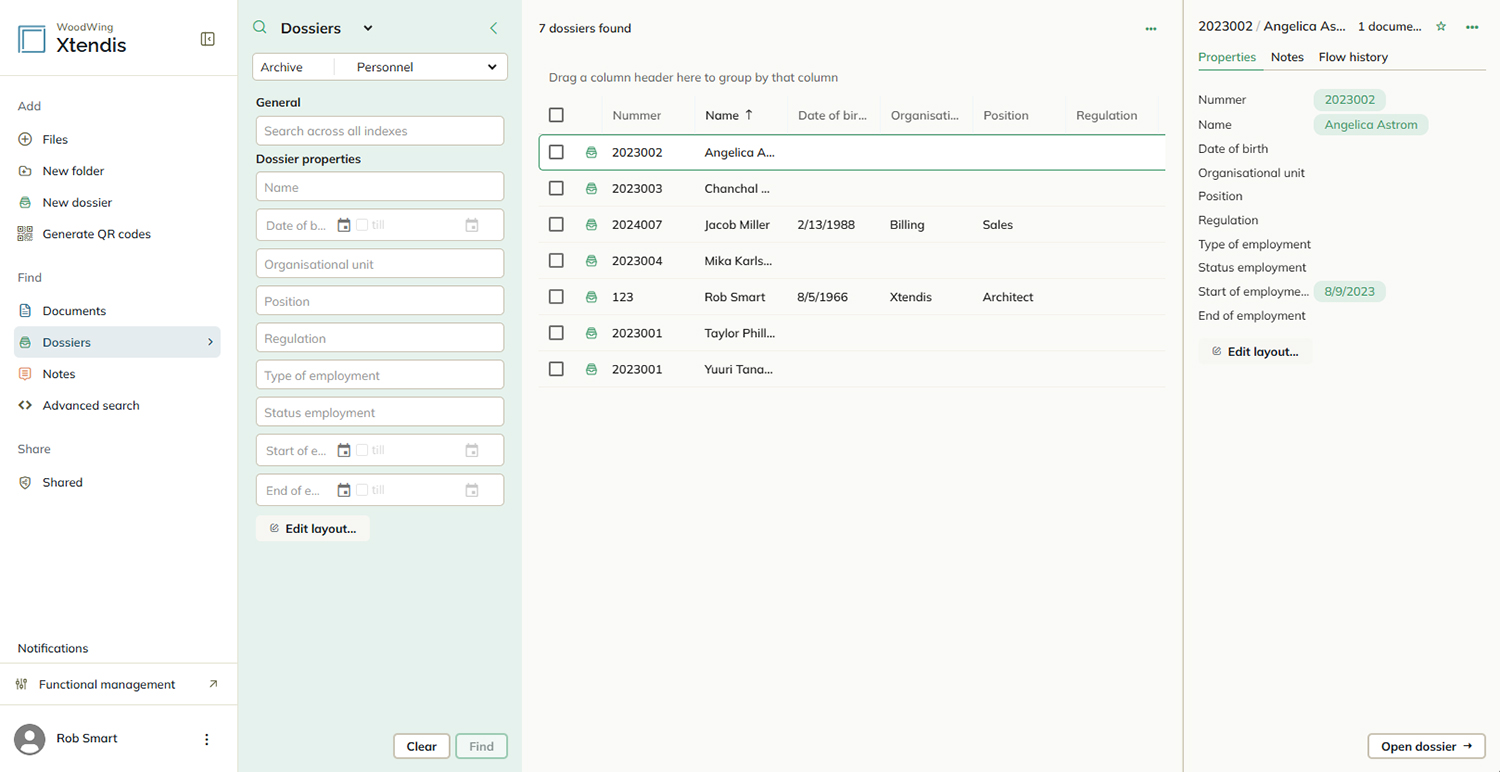1500x772 pixels.
Task: Click the New dossier icon
Action: click(x=26, y=202)
